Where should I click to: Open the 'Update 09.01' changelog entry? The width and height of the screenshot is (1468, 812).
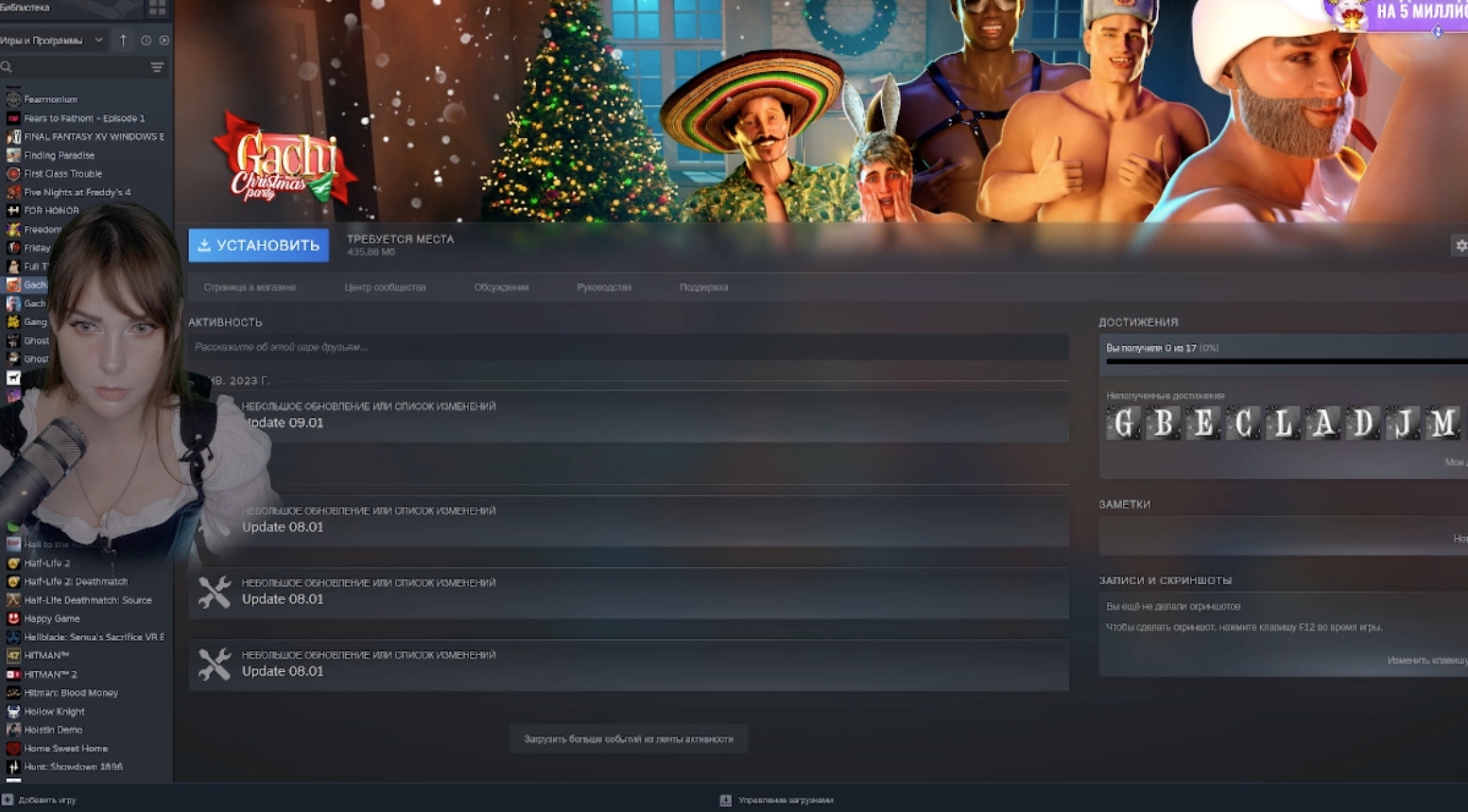[x=629, y=415]
